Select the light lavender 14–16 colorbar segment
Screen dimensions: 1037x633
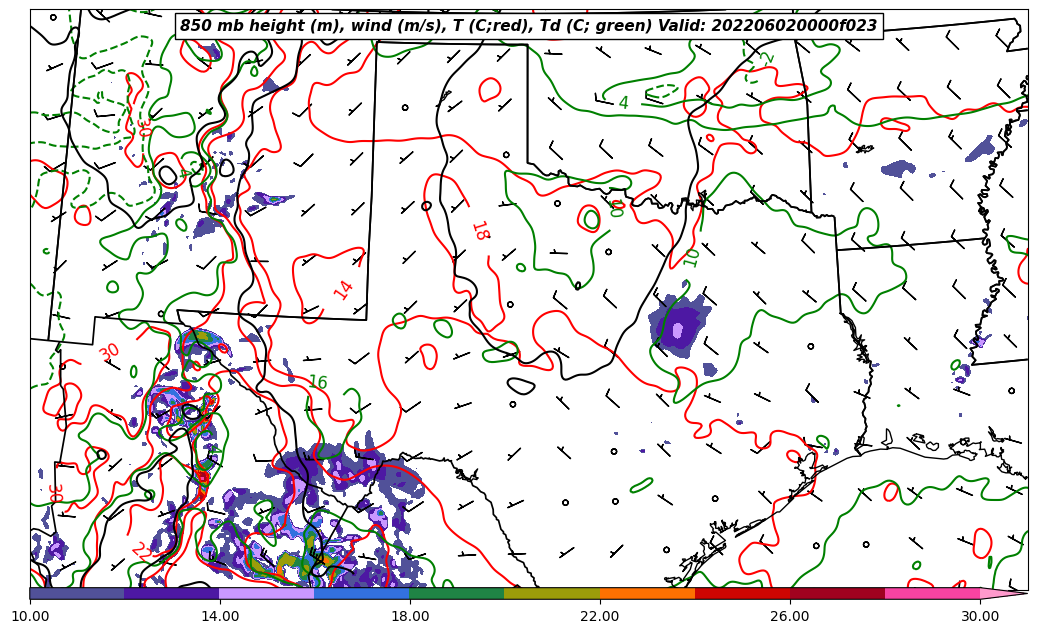tap(267, 593)
